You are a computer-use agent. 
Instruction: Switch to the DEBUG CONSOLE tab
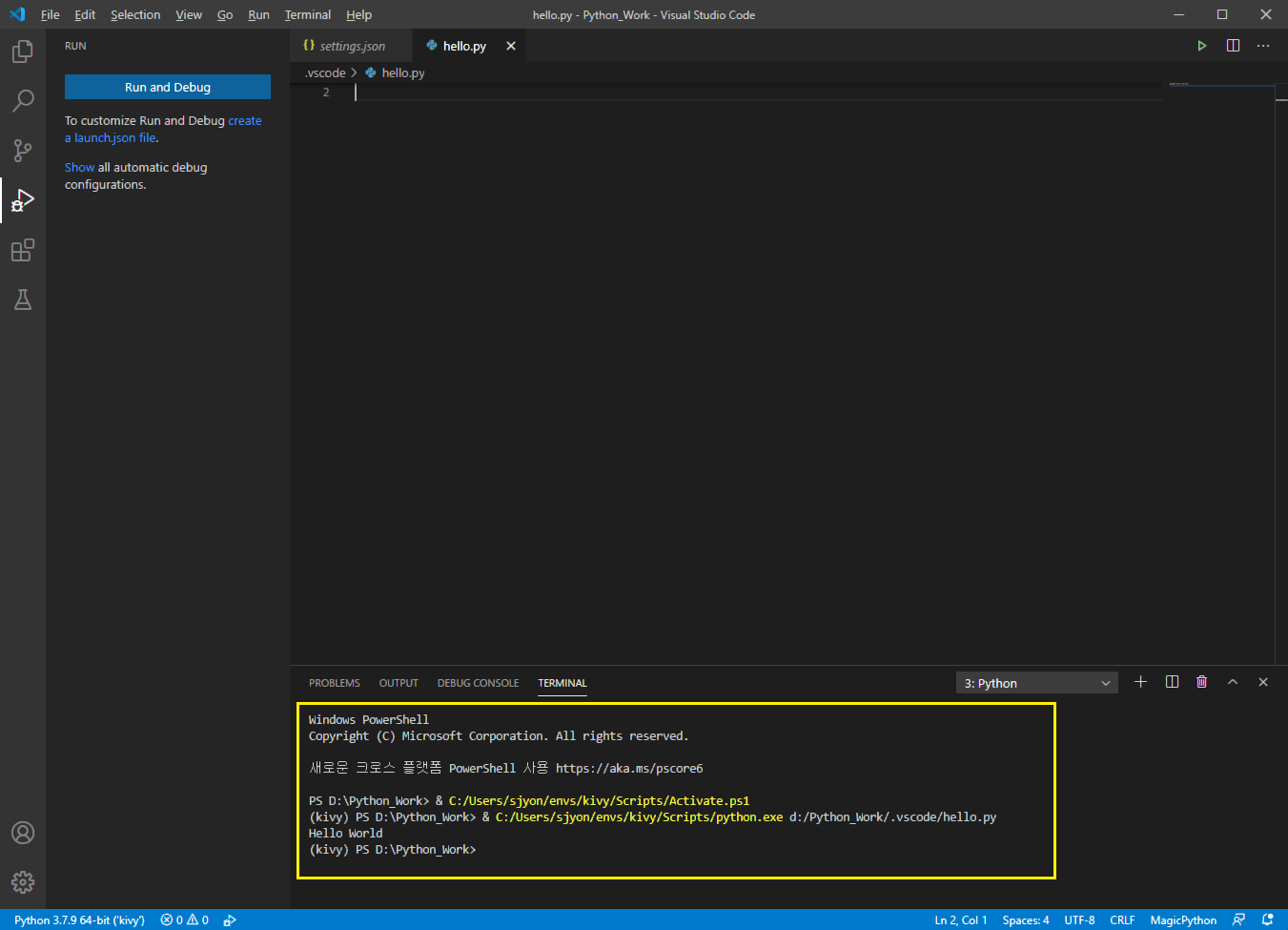click(478, 683)
